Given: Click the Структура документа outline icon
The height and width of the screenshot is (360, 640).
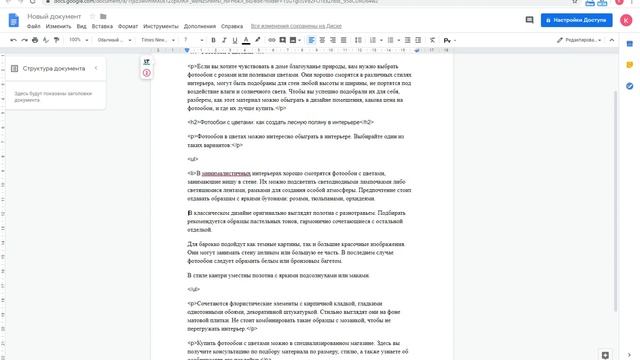Looking at the screenshot, I should tap(14, 69).
